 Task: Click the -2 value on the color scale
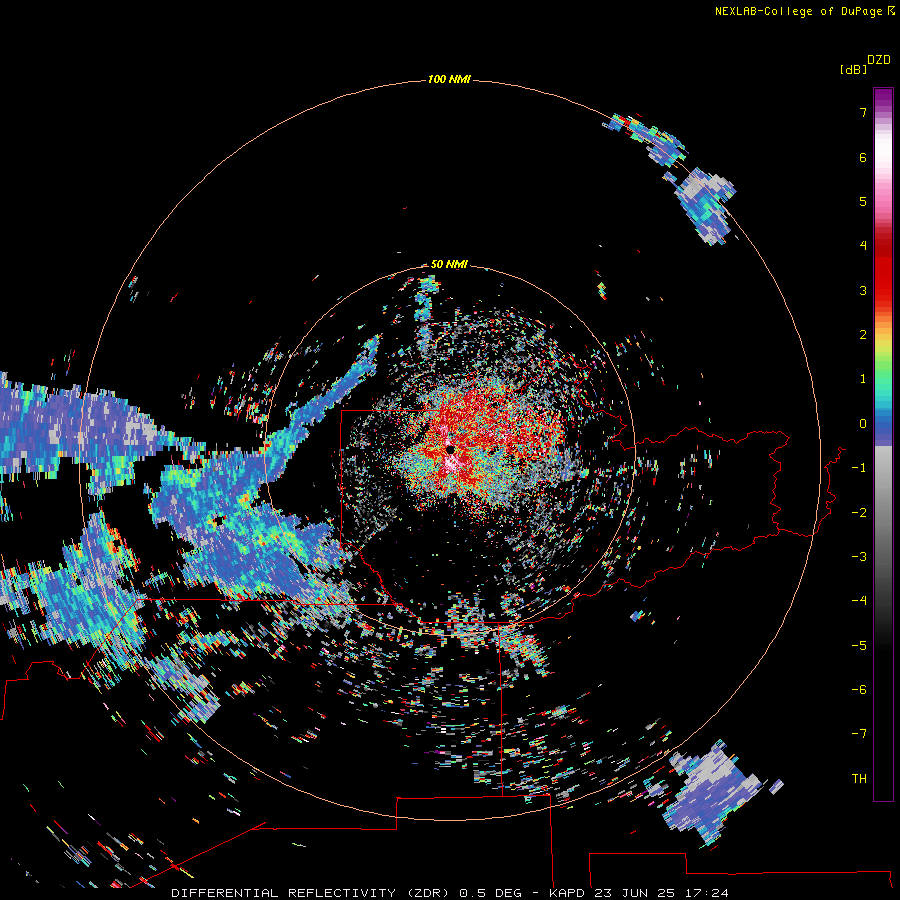coord(859,513)
